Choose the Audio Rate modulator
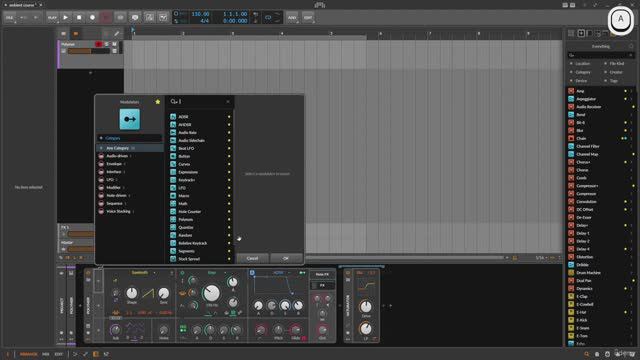This screenshot has width=640, height=360. (x=200, y=133)
